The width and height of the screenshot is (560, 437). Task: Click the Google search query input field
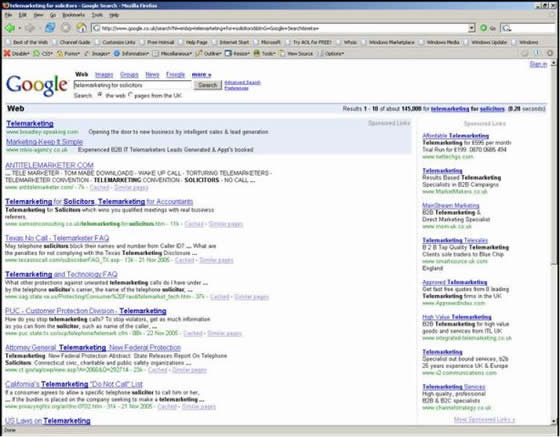(x=132, y=85)
